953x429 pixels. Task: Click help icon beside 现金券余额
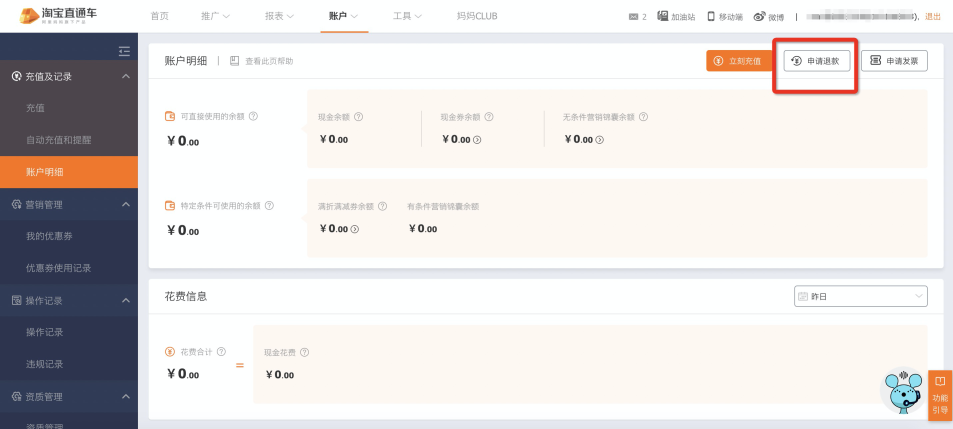coord(489,117)
